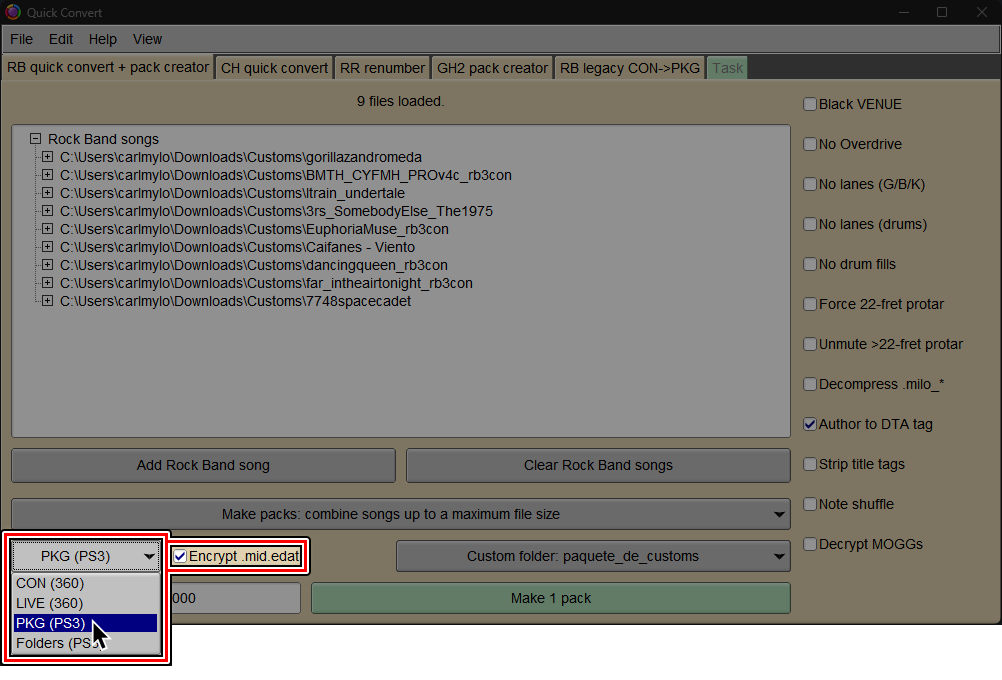Choose LIVE (360) from format list

[x=86, y=603]
